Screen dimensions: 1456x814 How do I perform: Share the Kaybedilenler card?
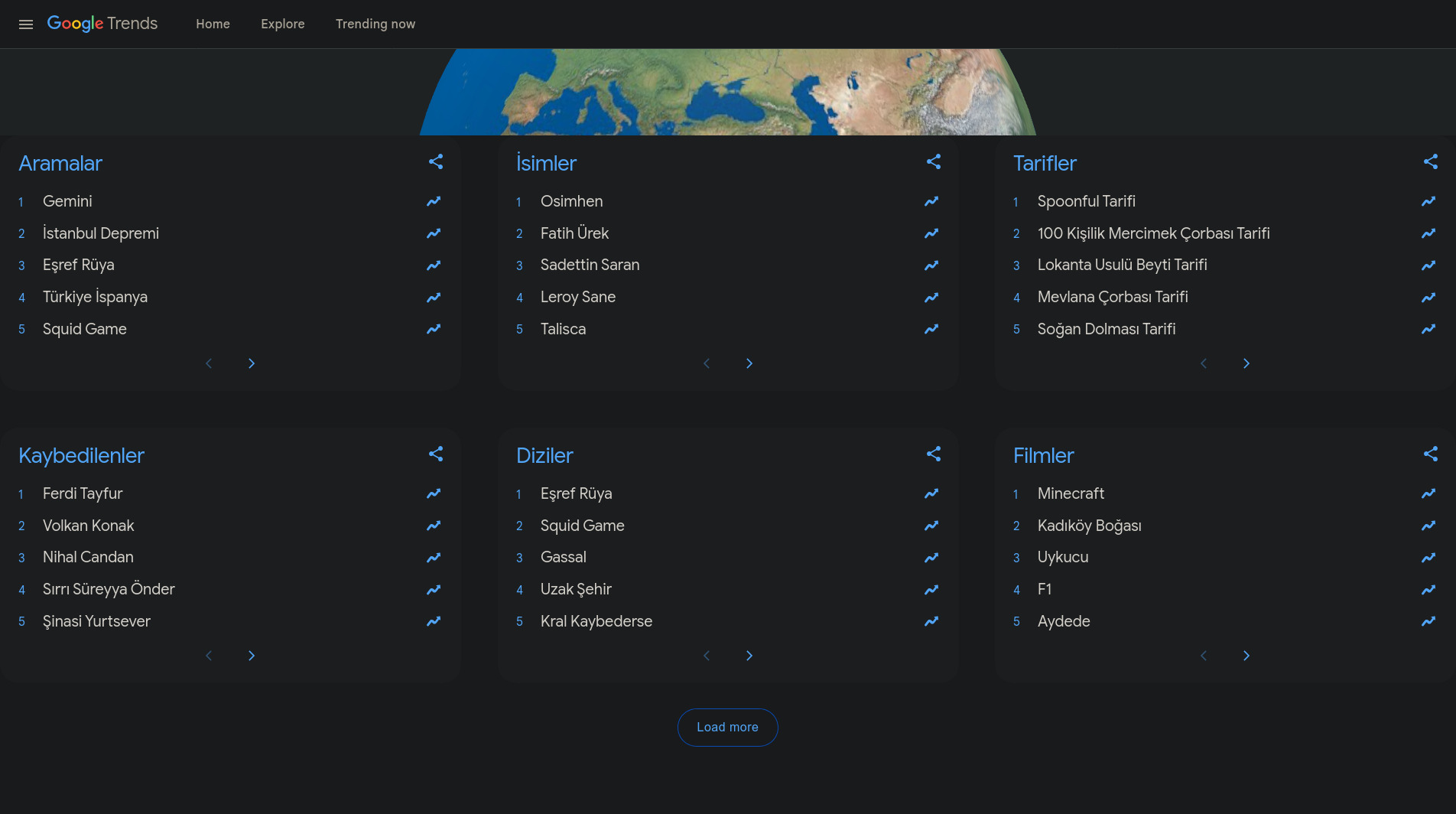(x=436, y=454)
